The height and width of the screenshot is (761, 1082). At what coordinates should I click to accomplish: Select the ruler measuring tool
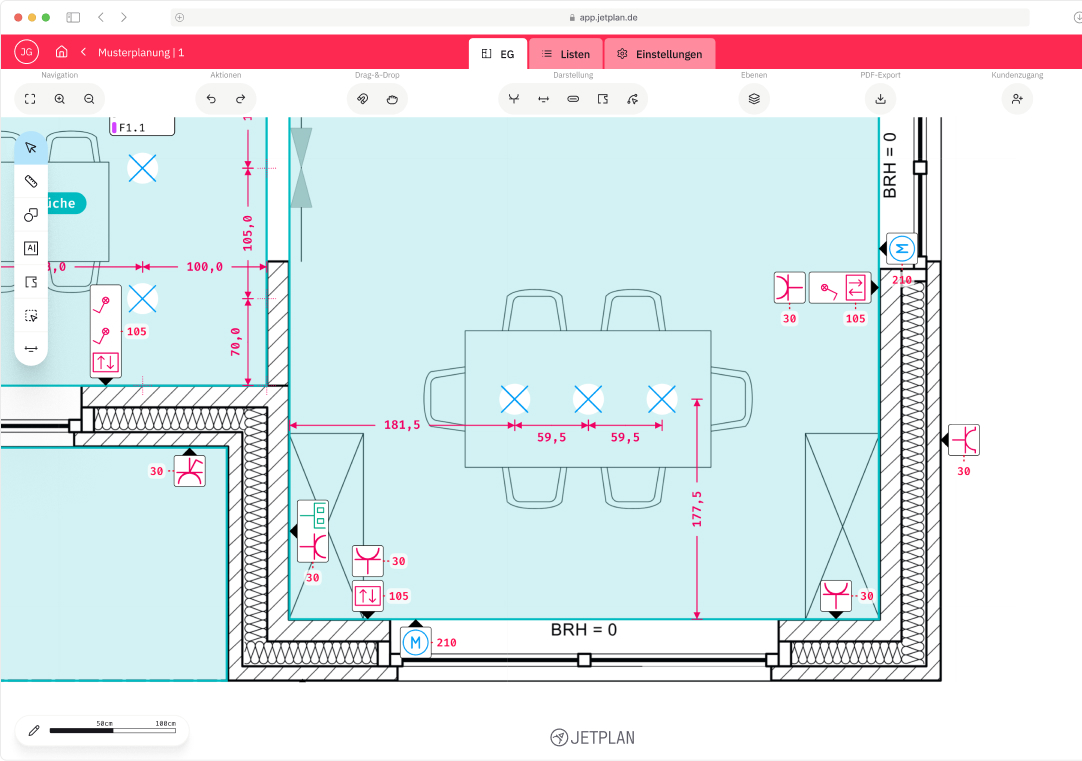pos(31,181)
